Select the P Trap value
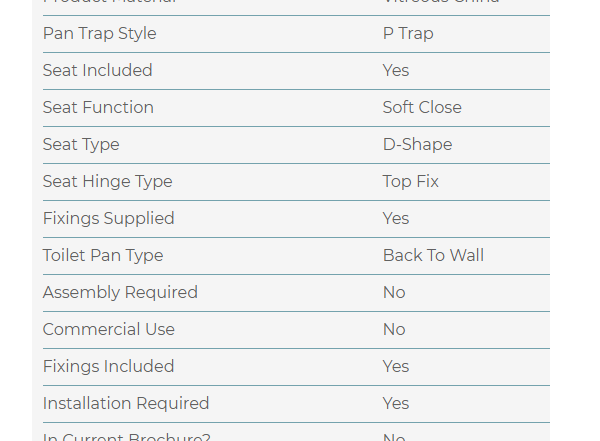Screen dimensions: 600x441 [408, 34]
